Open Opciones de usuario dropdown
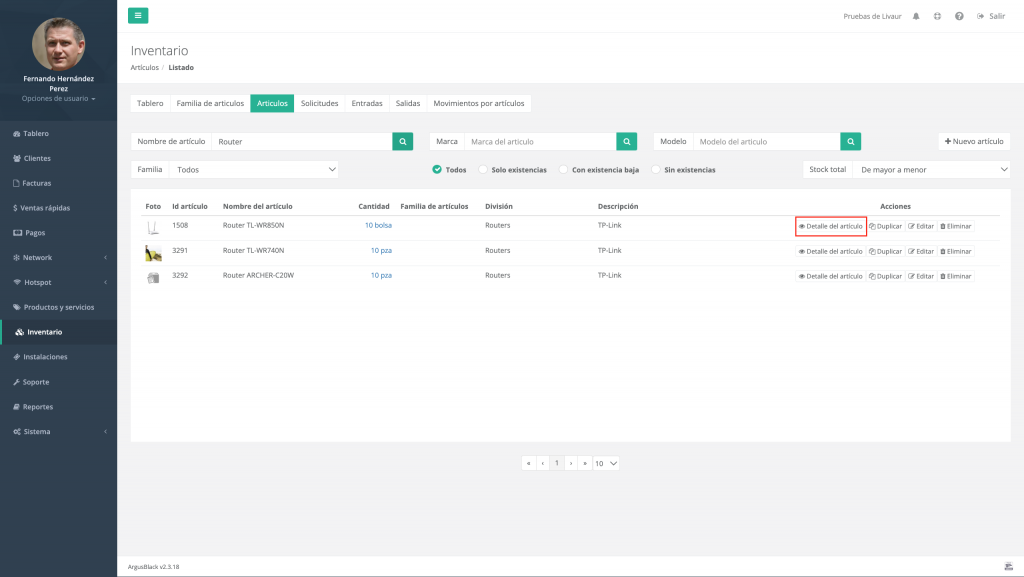Image resolution: width=1024 pixels, height=577 pixels. [x=59, y=99]
